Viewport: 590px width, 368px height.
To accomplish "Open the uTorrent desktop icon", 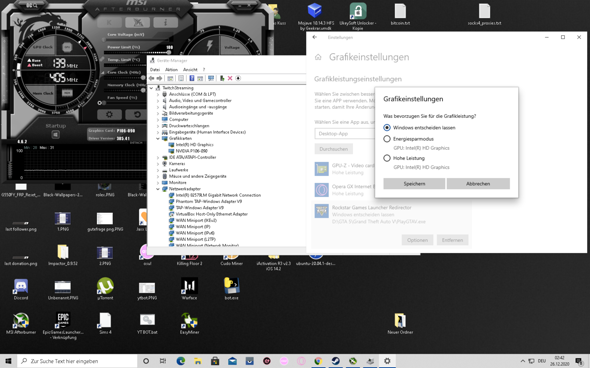I will pyautogui.click(x=105, y=289).
